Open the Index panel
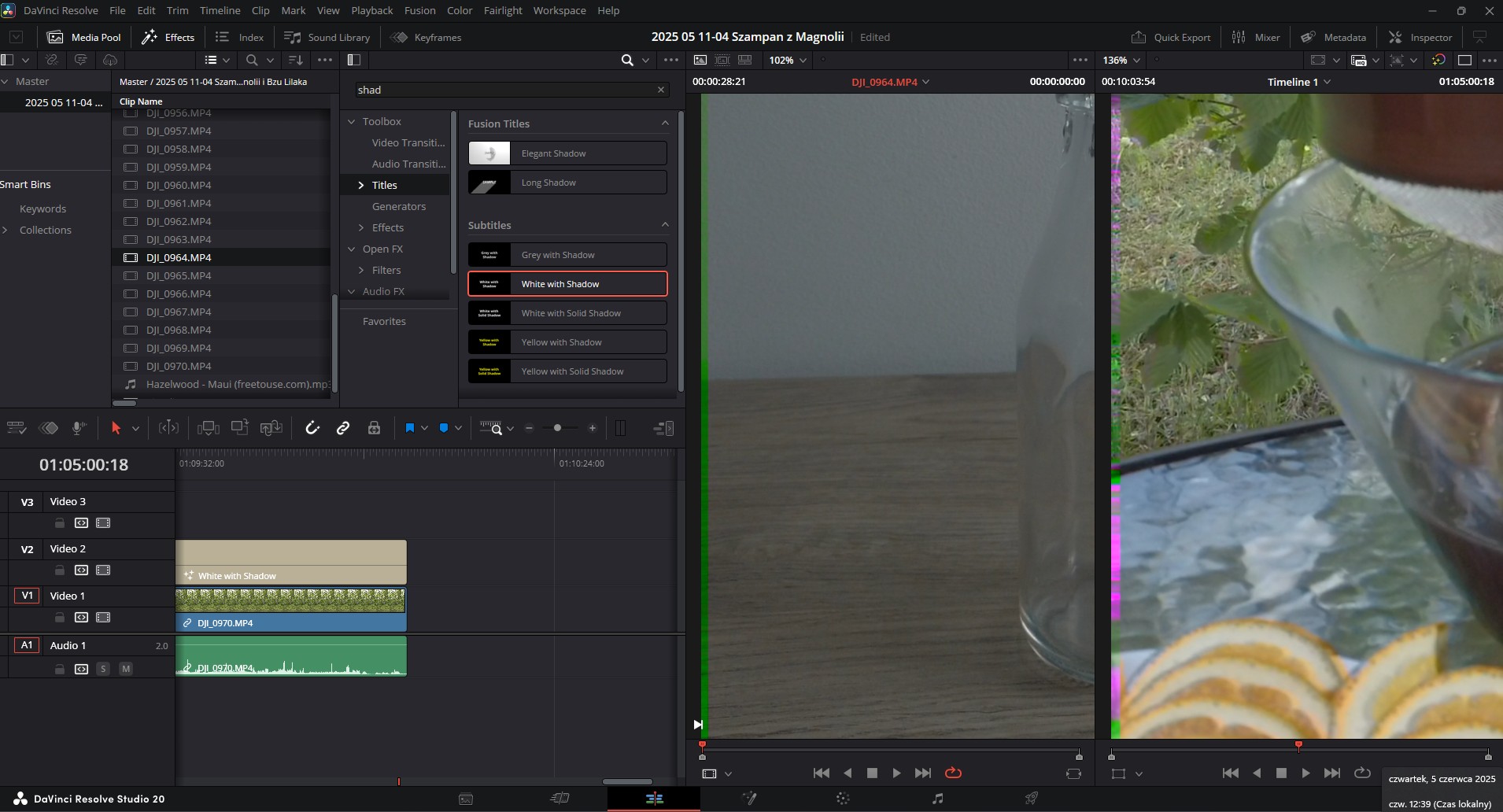The image size is (1503, 812). coord(239,37)
